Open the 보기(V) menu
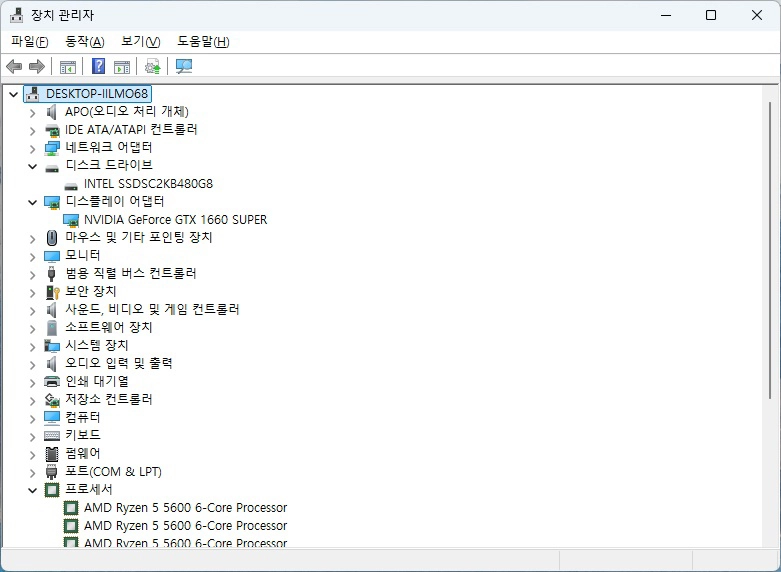This screenshot has height=572, width=781. click(x=140, y=41)
